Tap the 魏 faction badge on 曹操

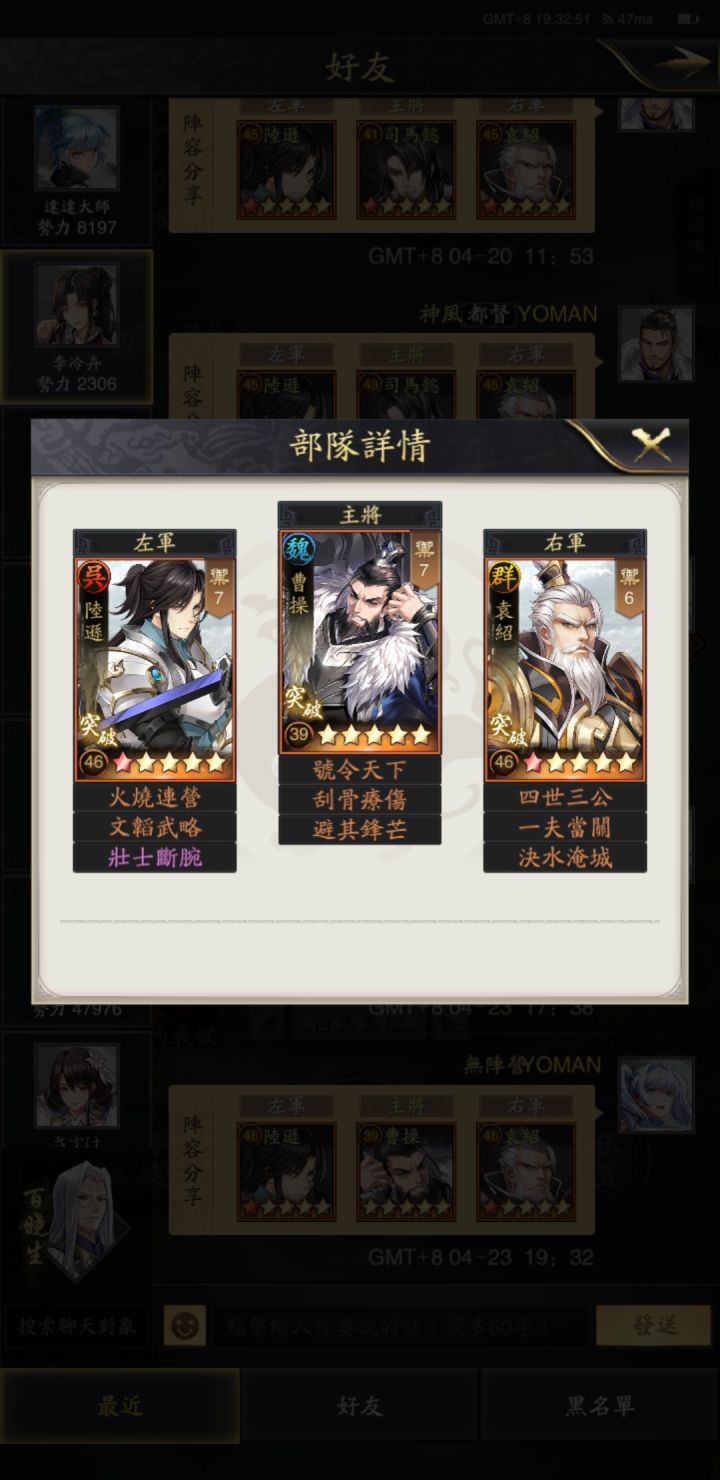click(298, 548)
